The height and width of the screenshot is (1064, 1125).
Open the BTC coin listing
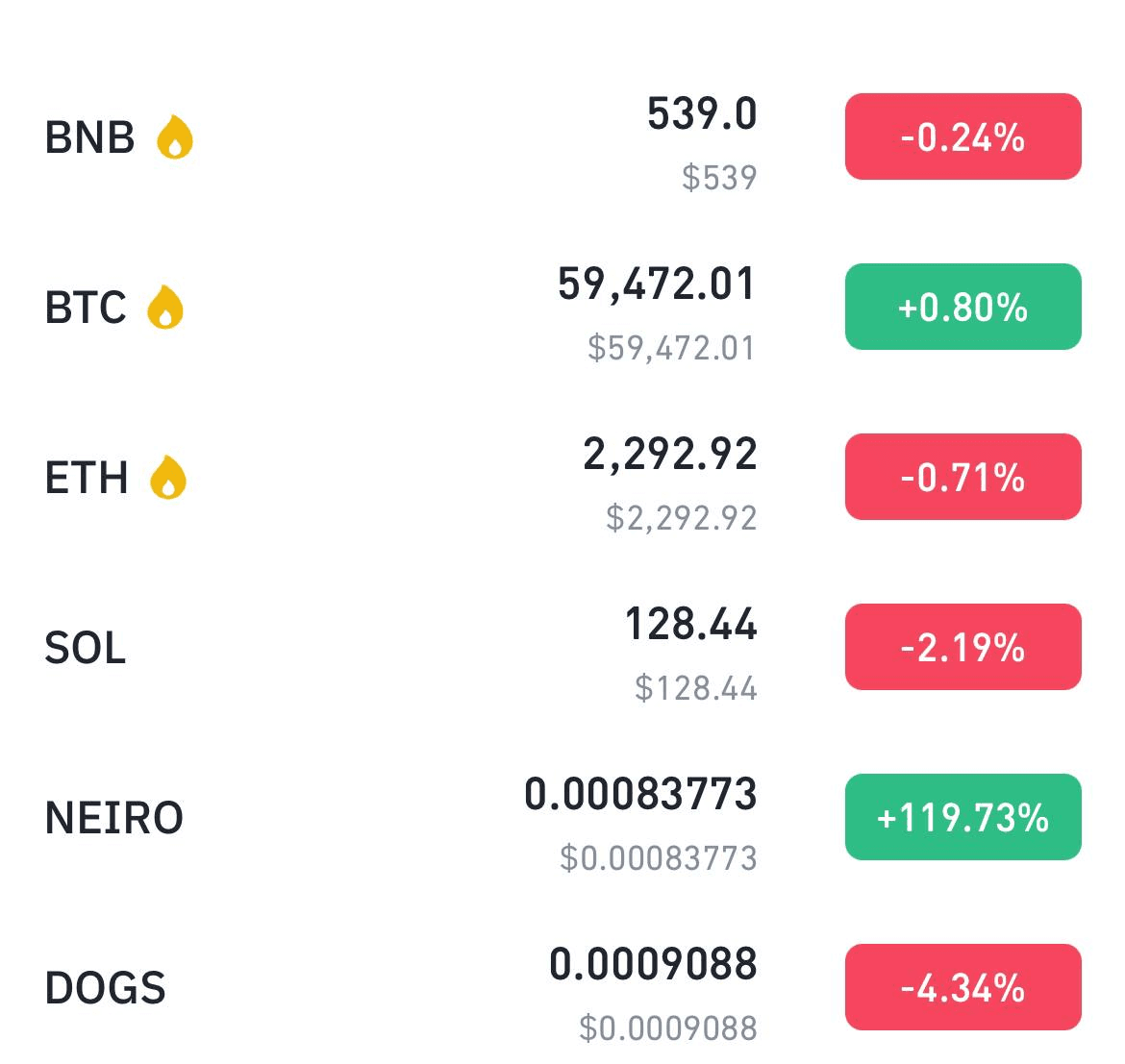562,307
